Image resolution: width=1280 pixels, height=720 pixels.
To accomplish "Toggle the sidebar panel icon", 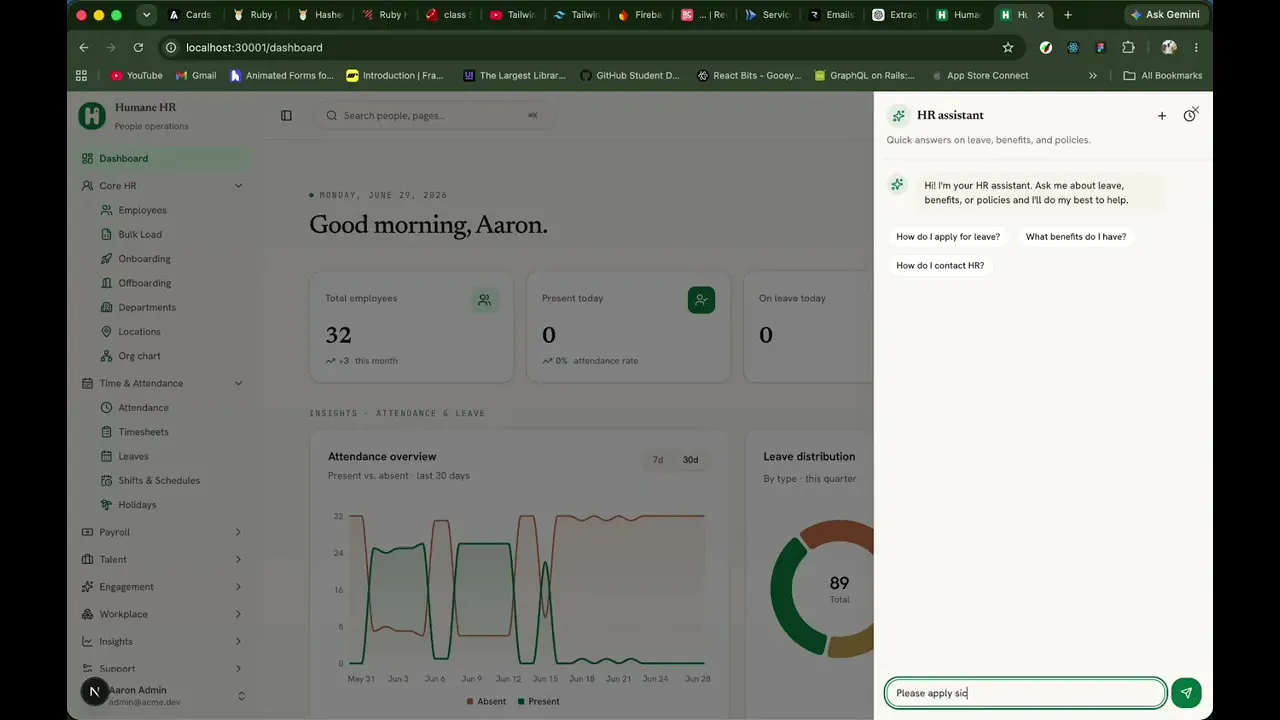I will click(286, 116).
